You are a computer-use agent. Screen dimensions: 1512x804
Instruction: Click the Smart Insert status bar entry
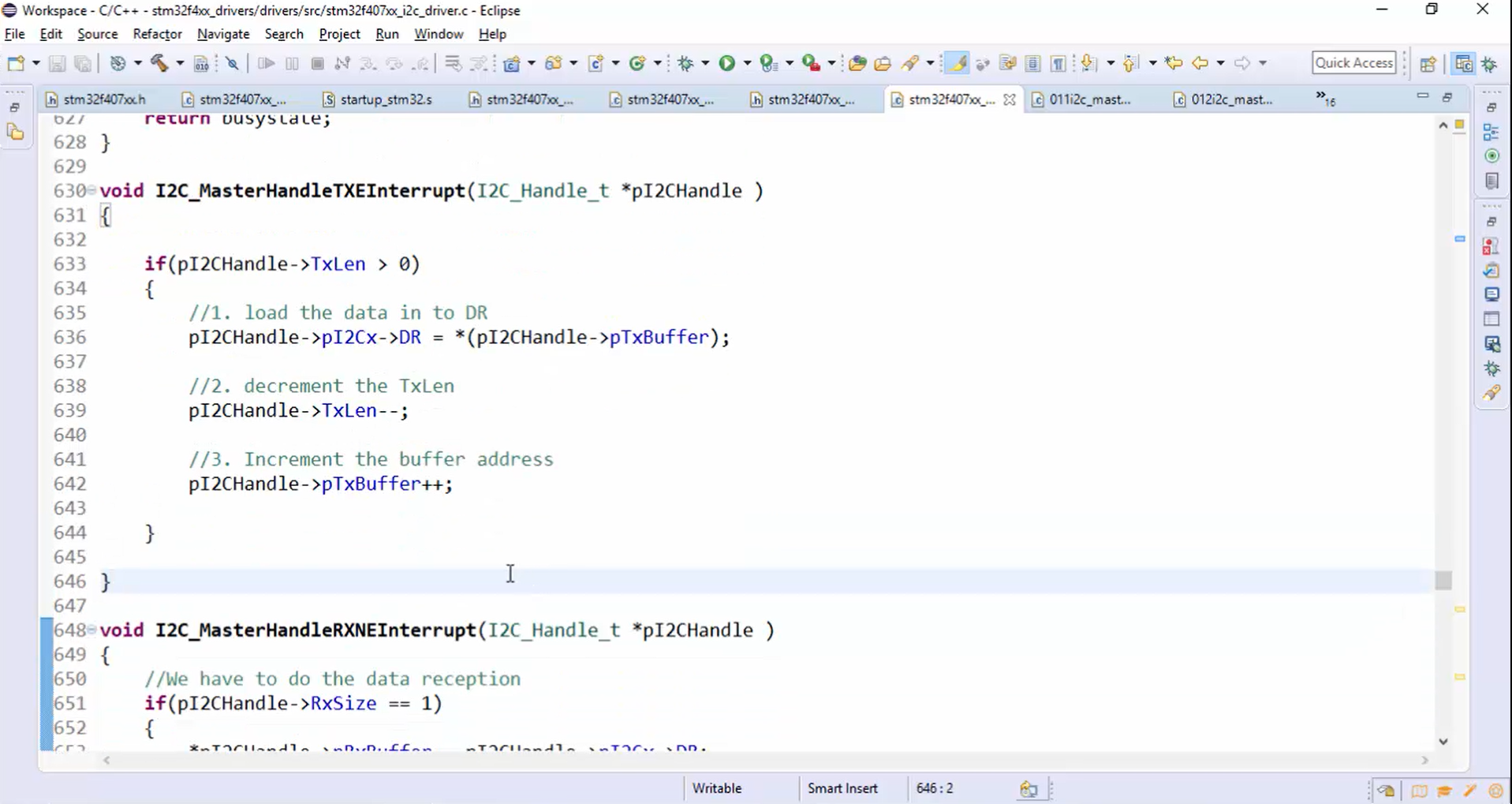[x=842, y=788]
